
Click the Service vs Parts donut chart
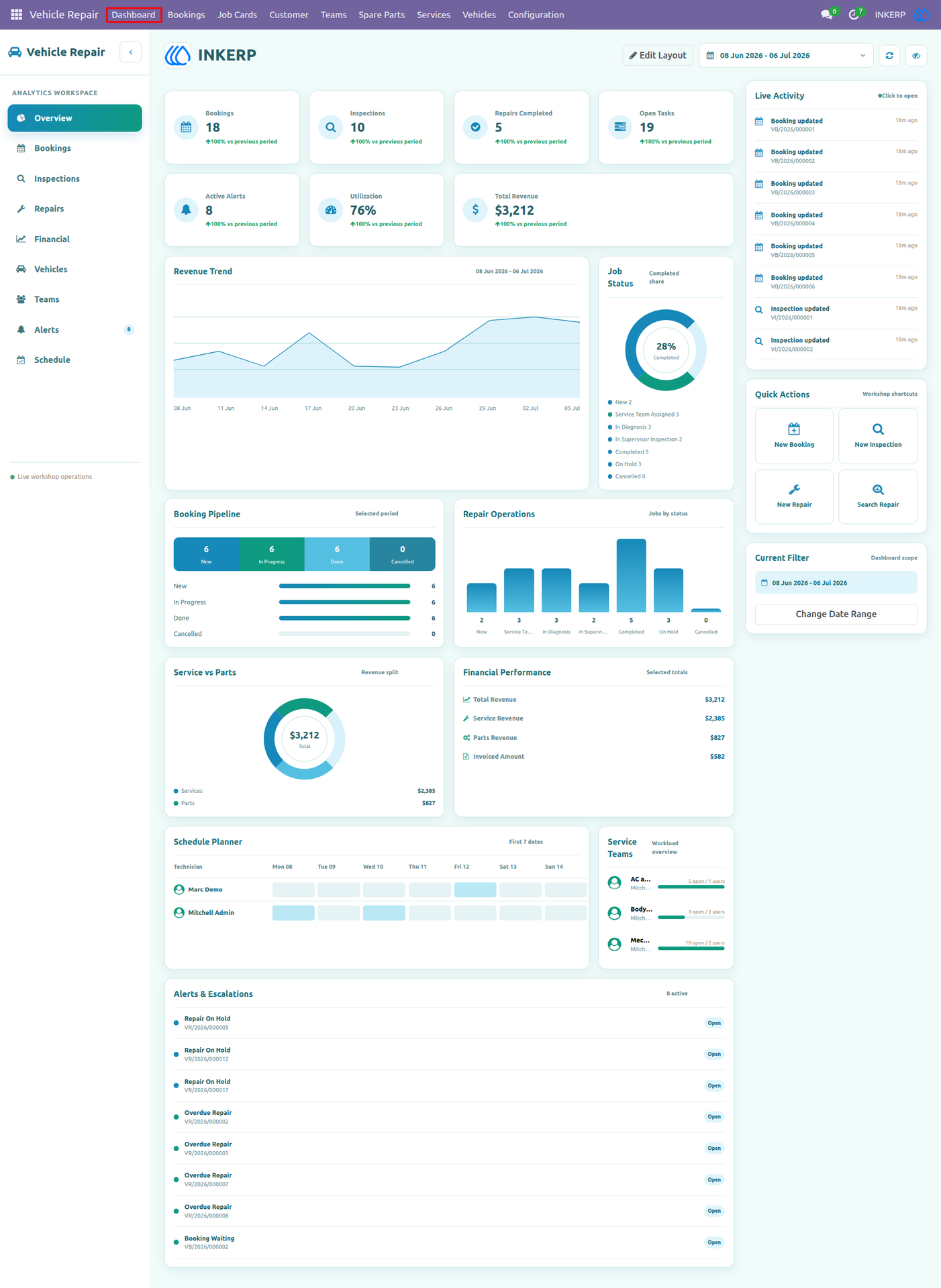click(x=304, y=739)
